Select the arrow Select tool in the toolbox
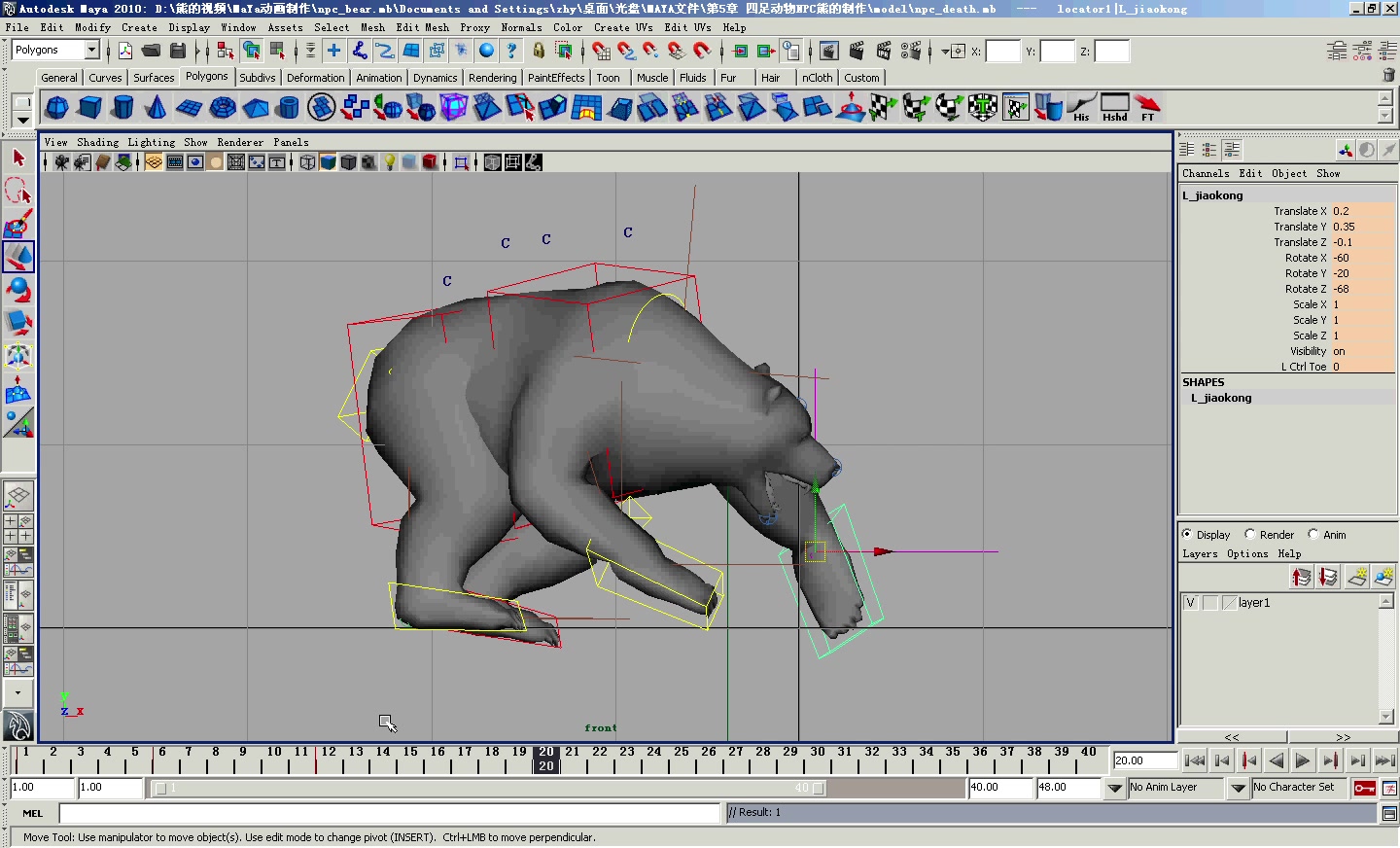The image size is (1400, 848). point(18,158)
